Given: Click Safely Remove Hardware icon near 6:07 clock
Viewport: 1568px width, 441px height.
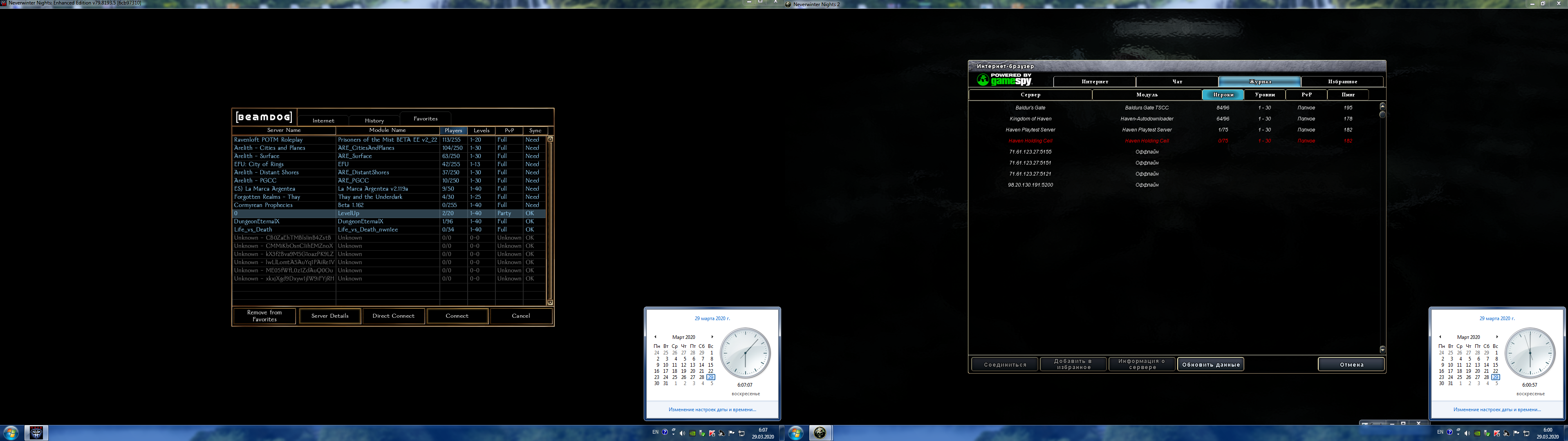Looking at the screenshot, I should click(702, 434).
